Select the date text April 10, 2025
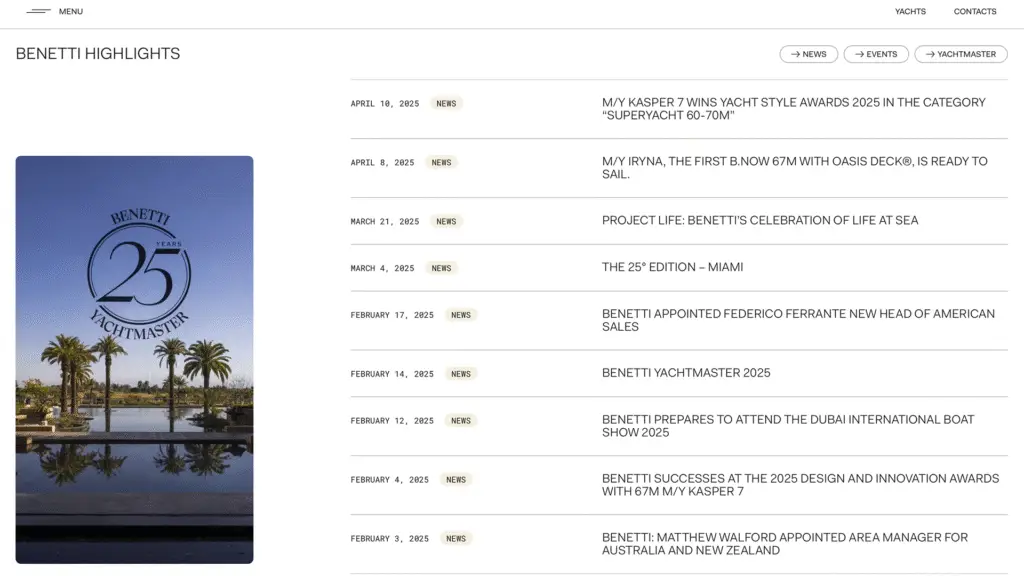Viewport: 1024px width, 576px height. click(x=385, y=103)
